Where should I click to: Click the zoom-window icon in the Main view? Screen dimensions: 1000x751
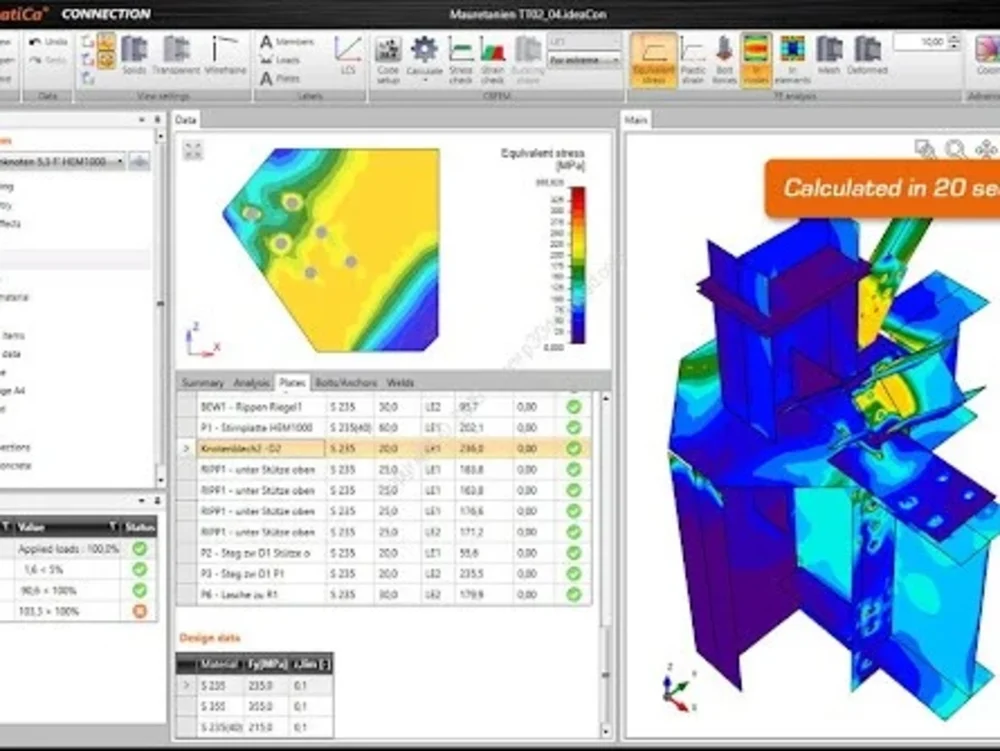pos(925,149)
